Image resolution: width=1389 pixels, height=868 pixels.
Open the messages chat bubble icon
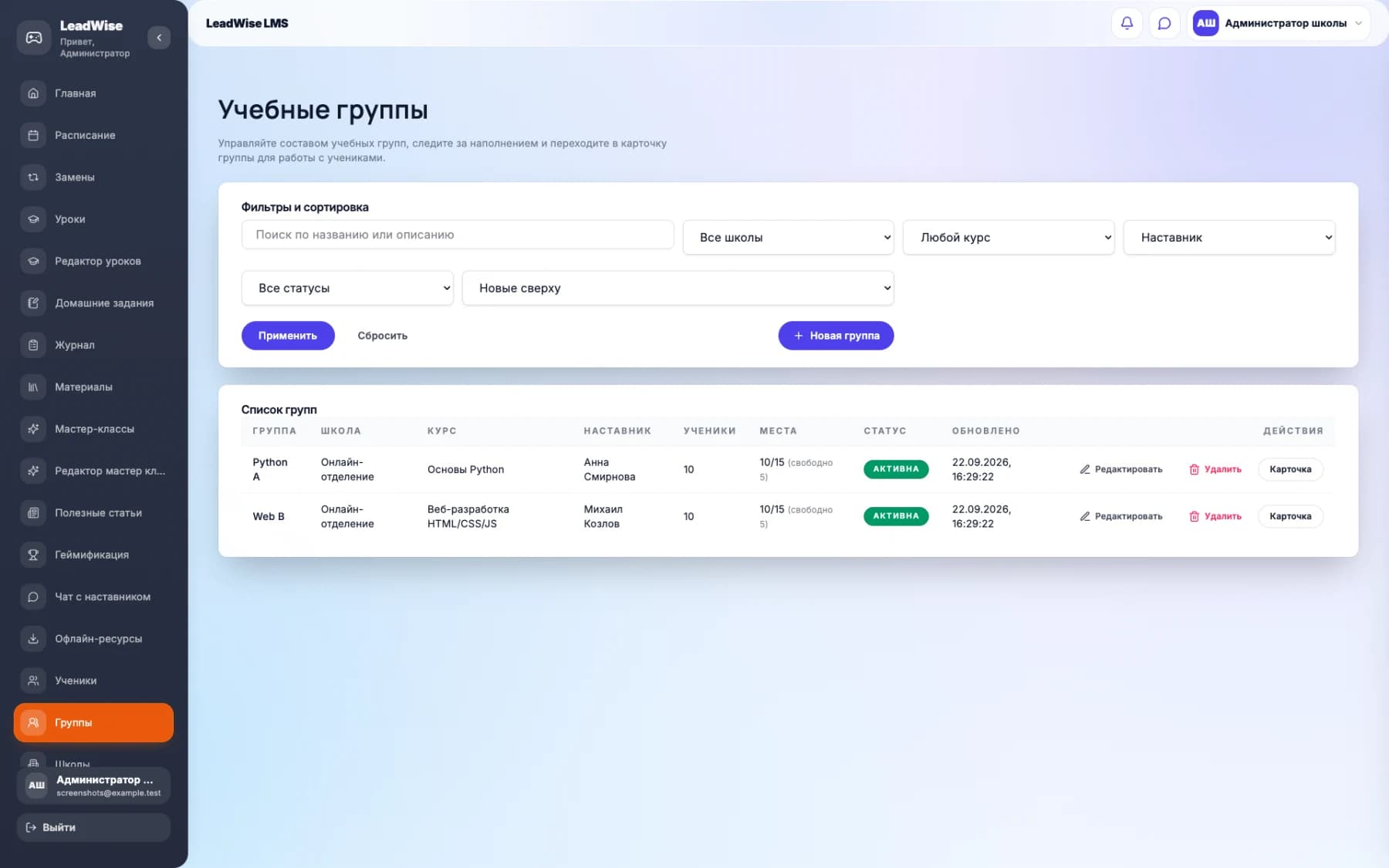(x=1164, y=23)
